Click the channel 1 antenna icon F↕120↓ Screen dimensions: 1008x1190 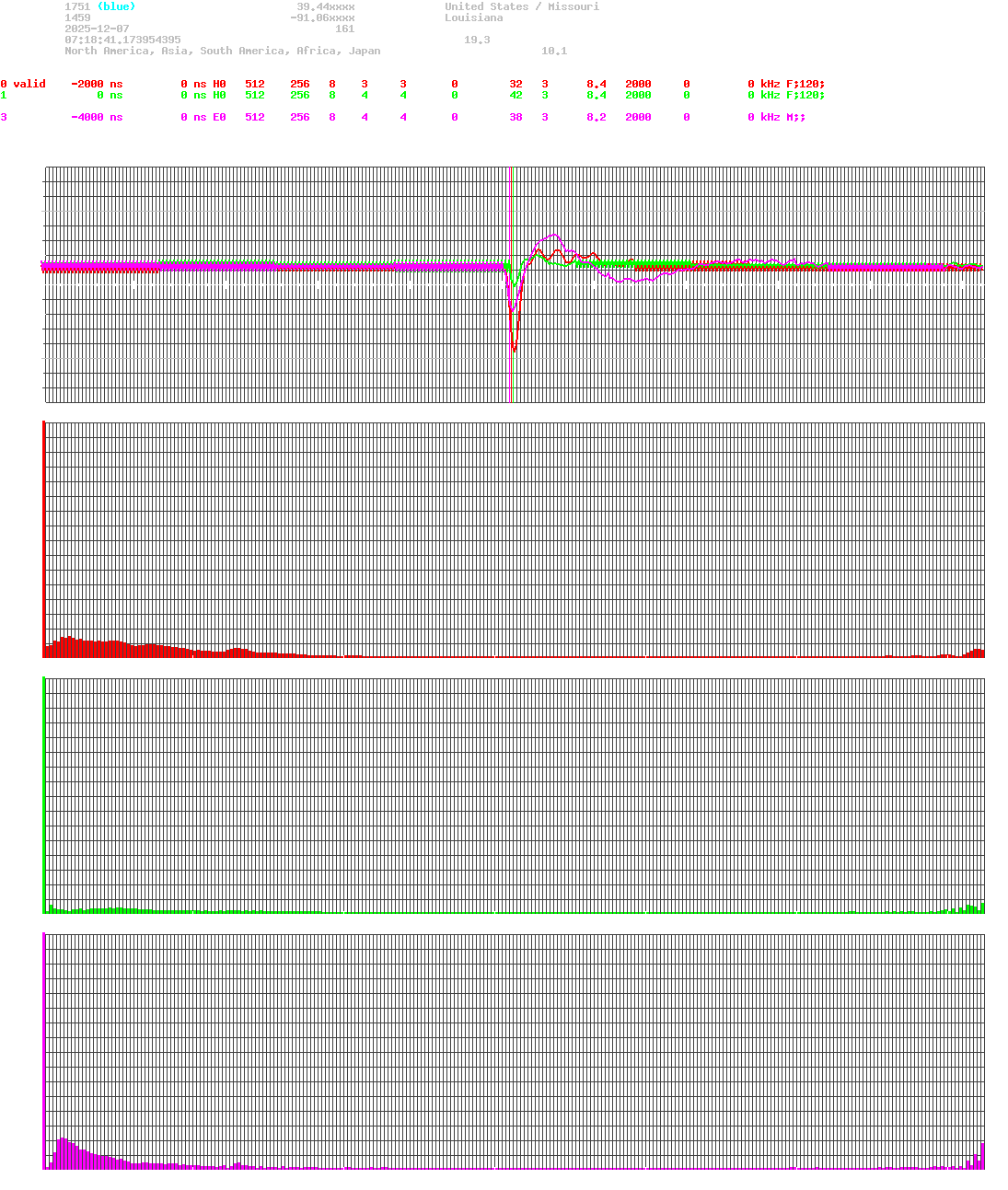pos(805,95)
